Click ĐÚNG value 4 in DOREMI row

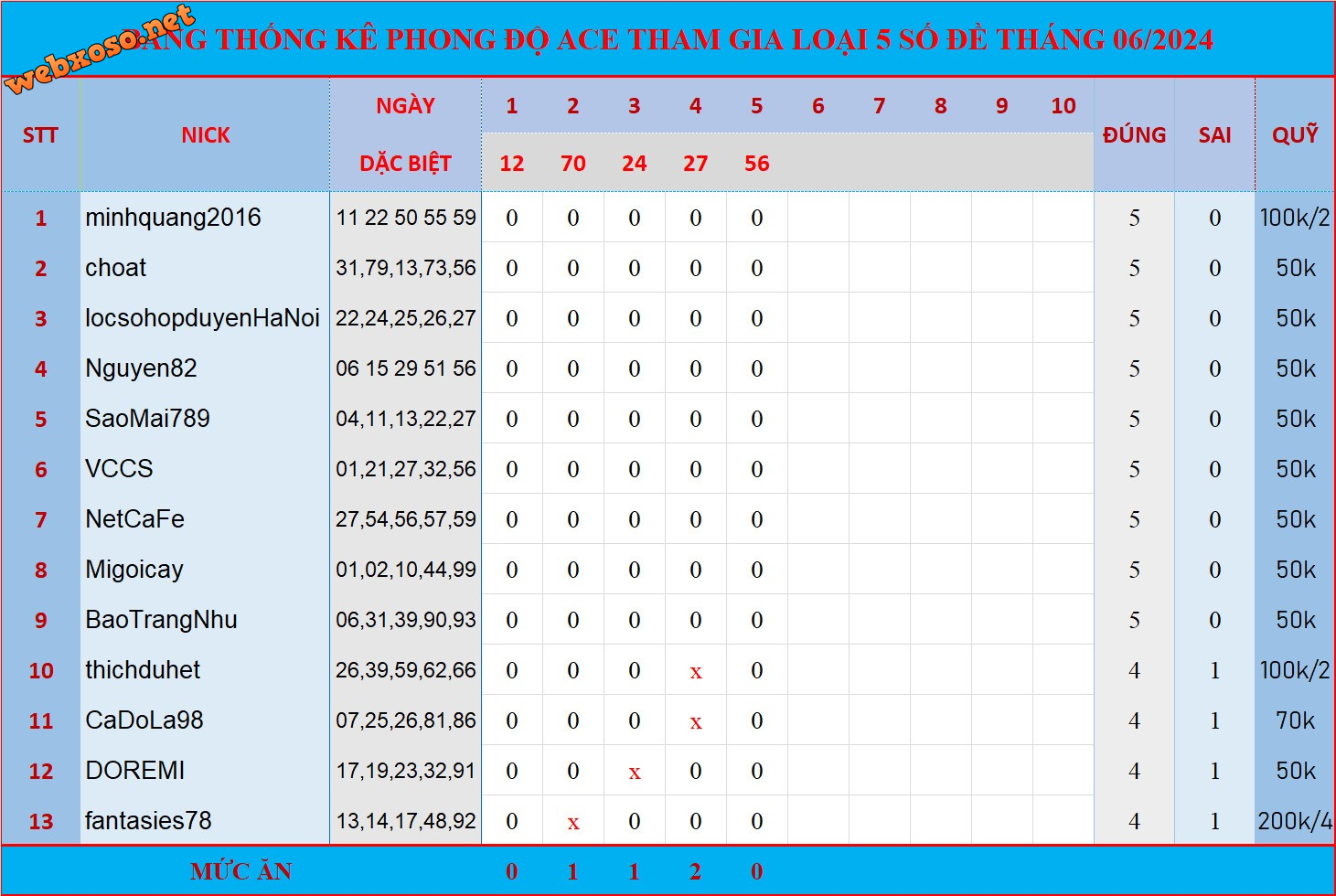pos(1134,772)
